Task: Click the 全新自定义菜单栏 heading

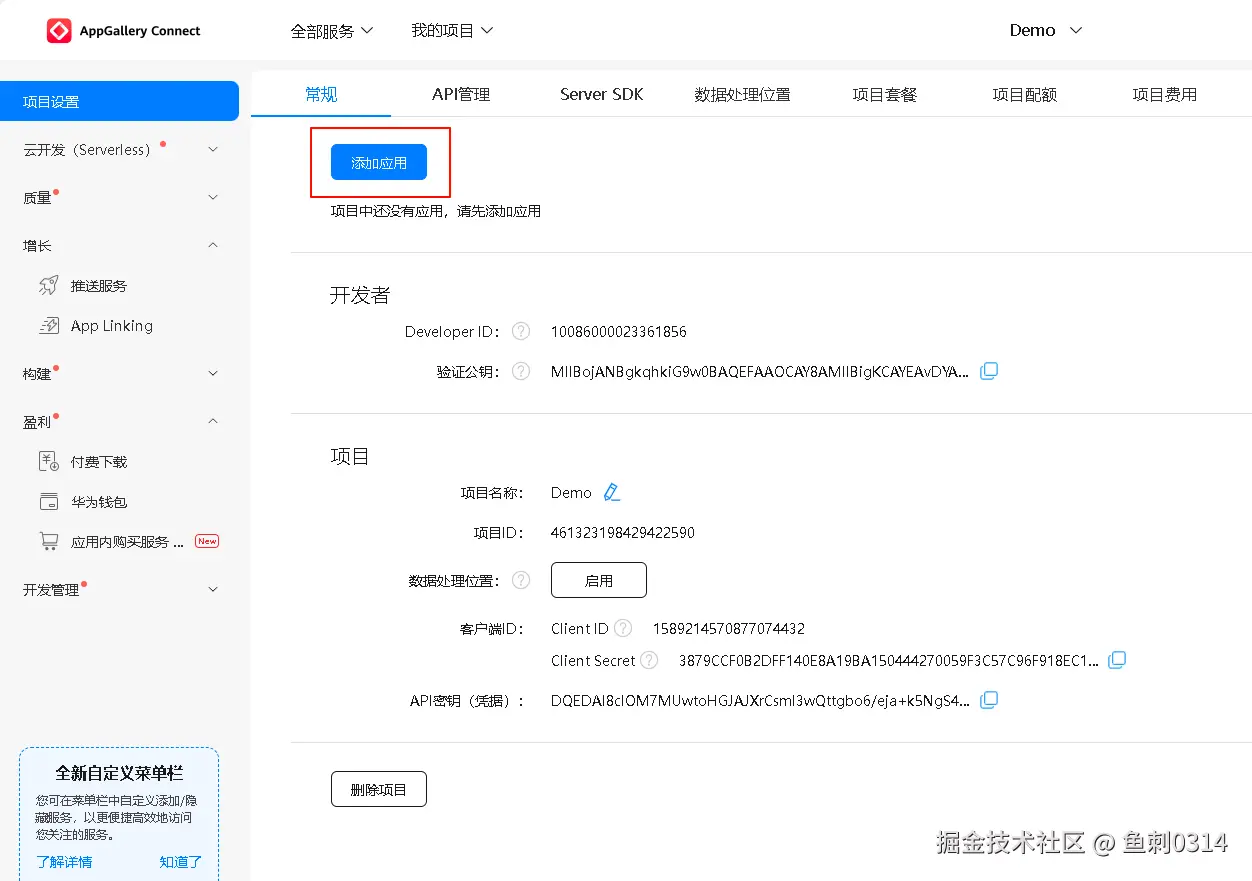Action: click(x=119, y=773)
